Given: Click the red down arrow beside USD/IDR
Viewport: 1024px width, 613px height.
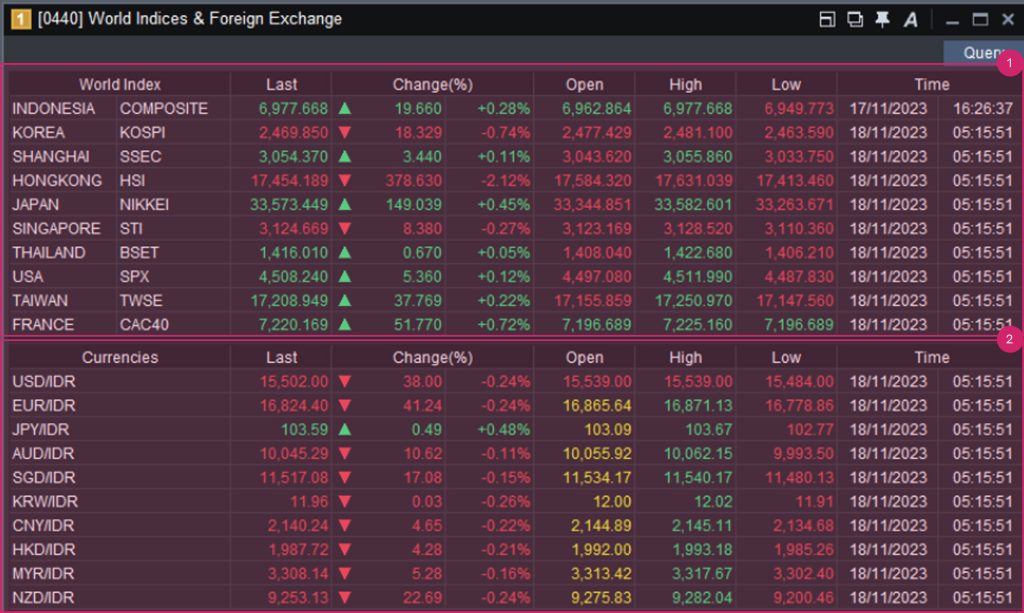Looking at the screenshot, I should 345,381.
